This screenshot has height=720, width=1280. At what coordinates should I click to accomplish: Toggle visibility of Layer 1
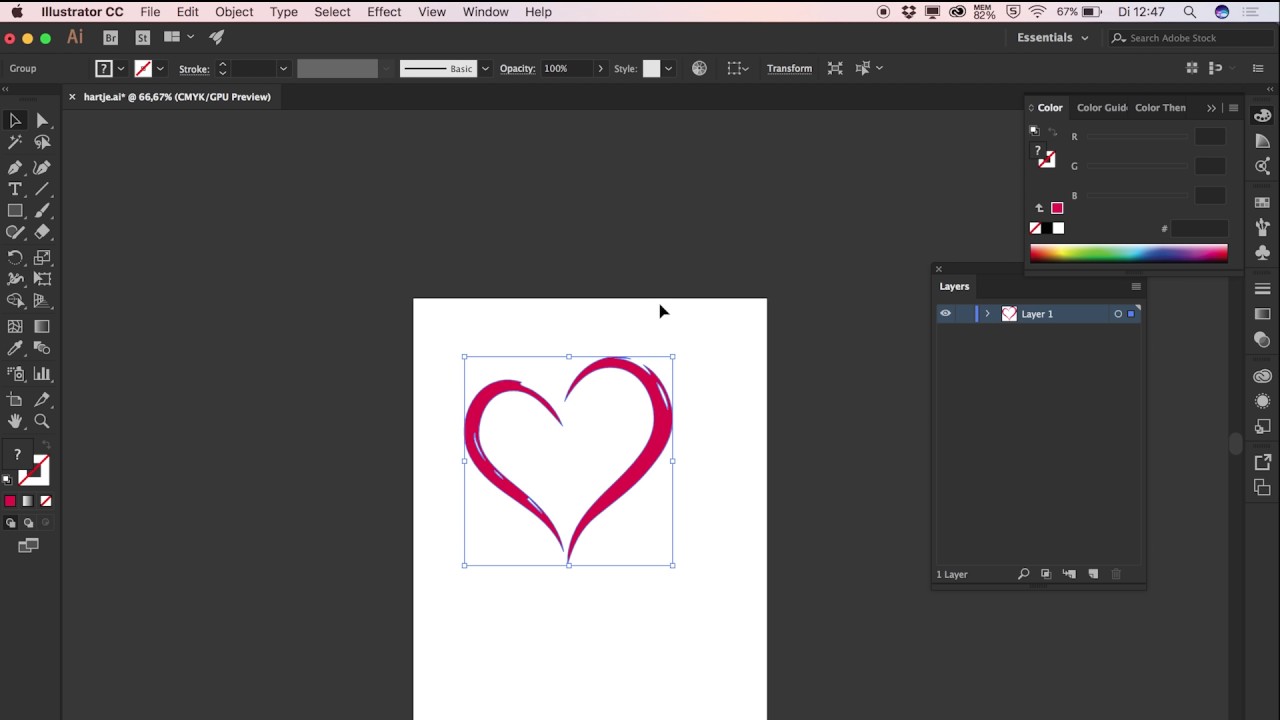(x=945, y=314)
